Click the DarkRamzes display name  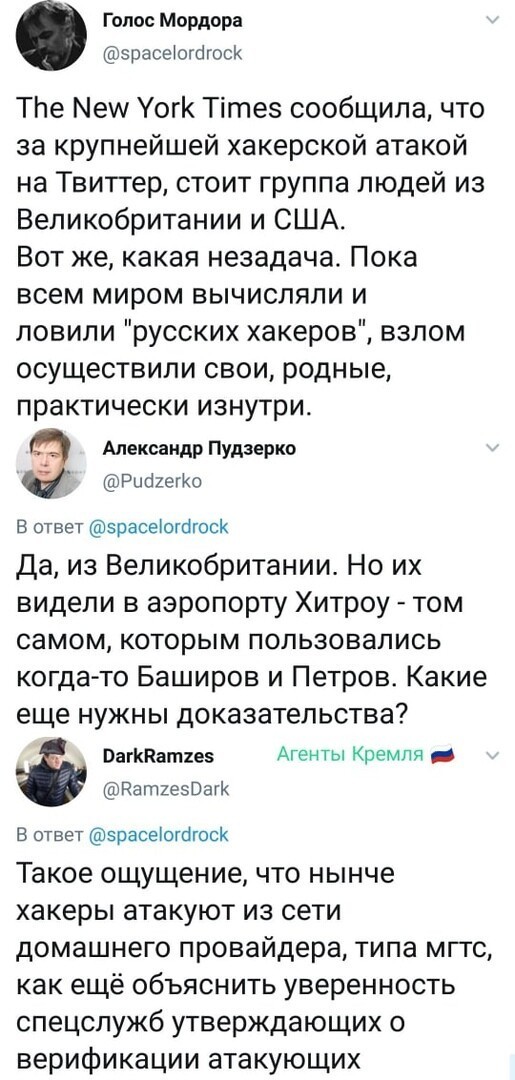click(x=158, y=756)
